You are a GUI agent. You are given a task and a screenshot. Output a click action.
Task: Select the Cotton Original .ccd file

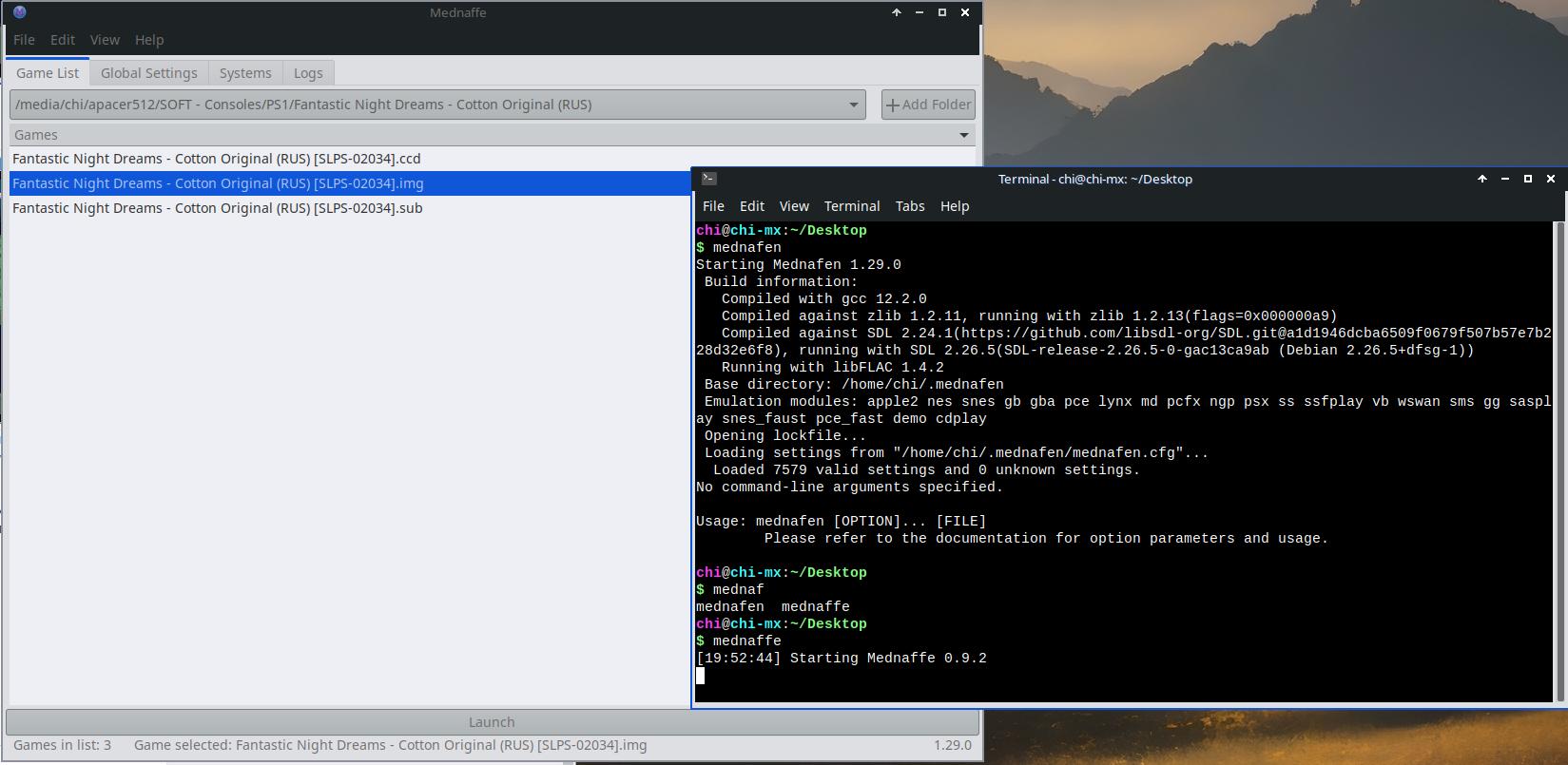click(x=216, y=159)
